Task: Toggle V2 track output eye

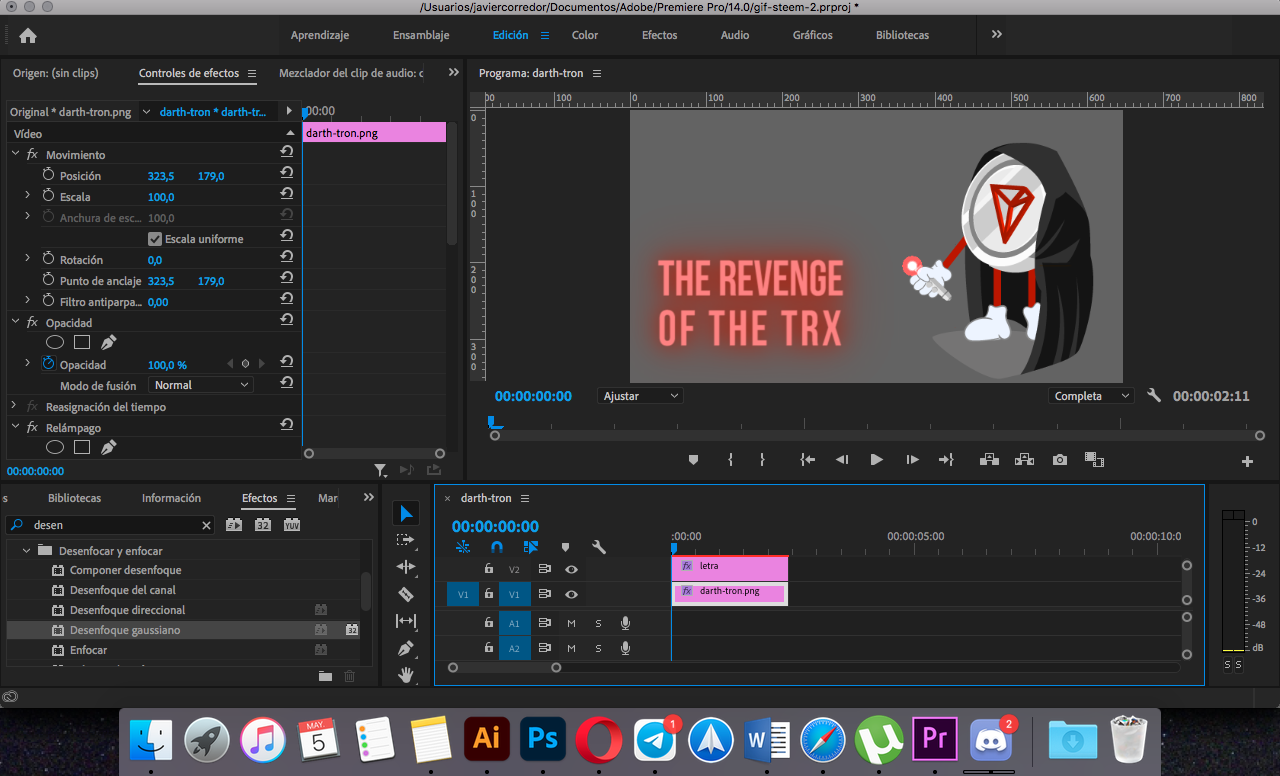Action: 571,569
